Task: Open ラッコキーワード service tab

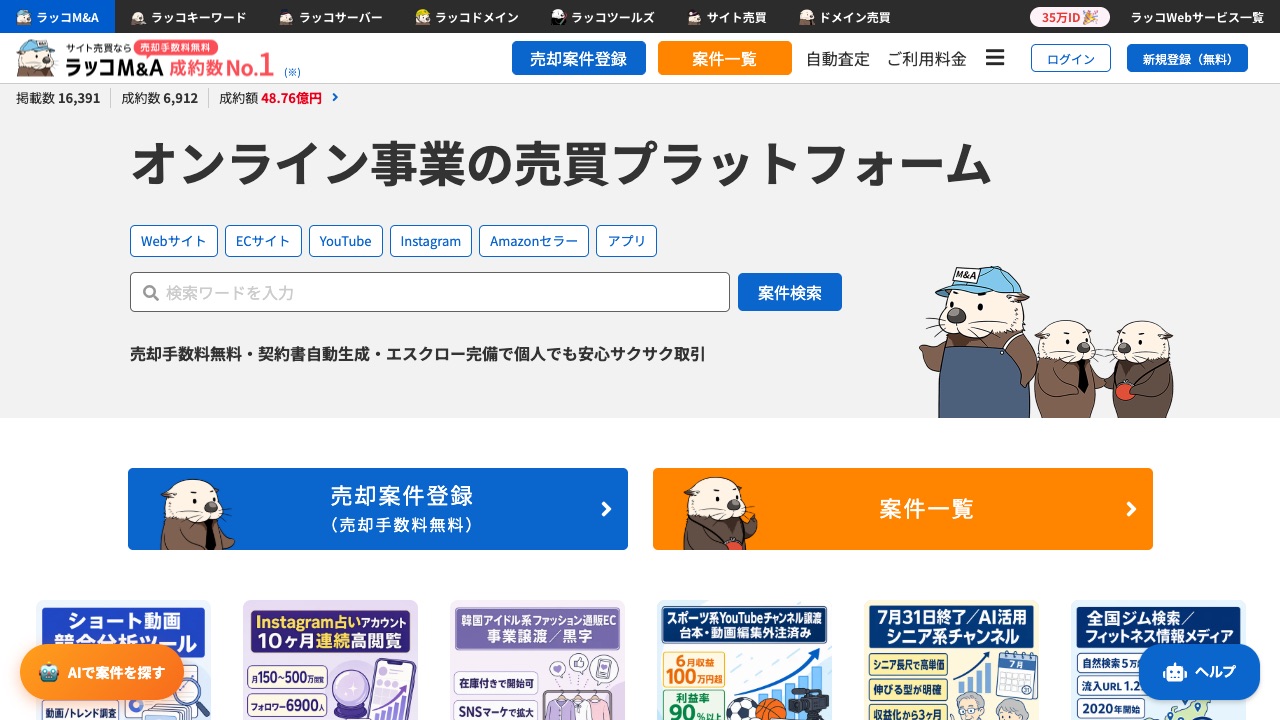Action: point(188,17)
